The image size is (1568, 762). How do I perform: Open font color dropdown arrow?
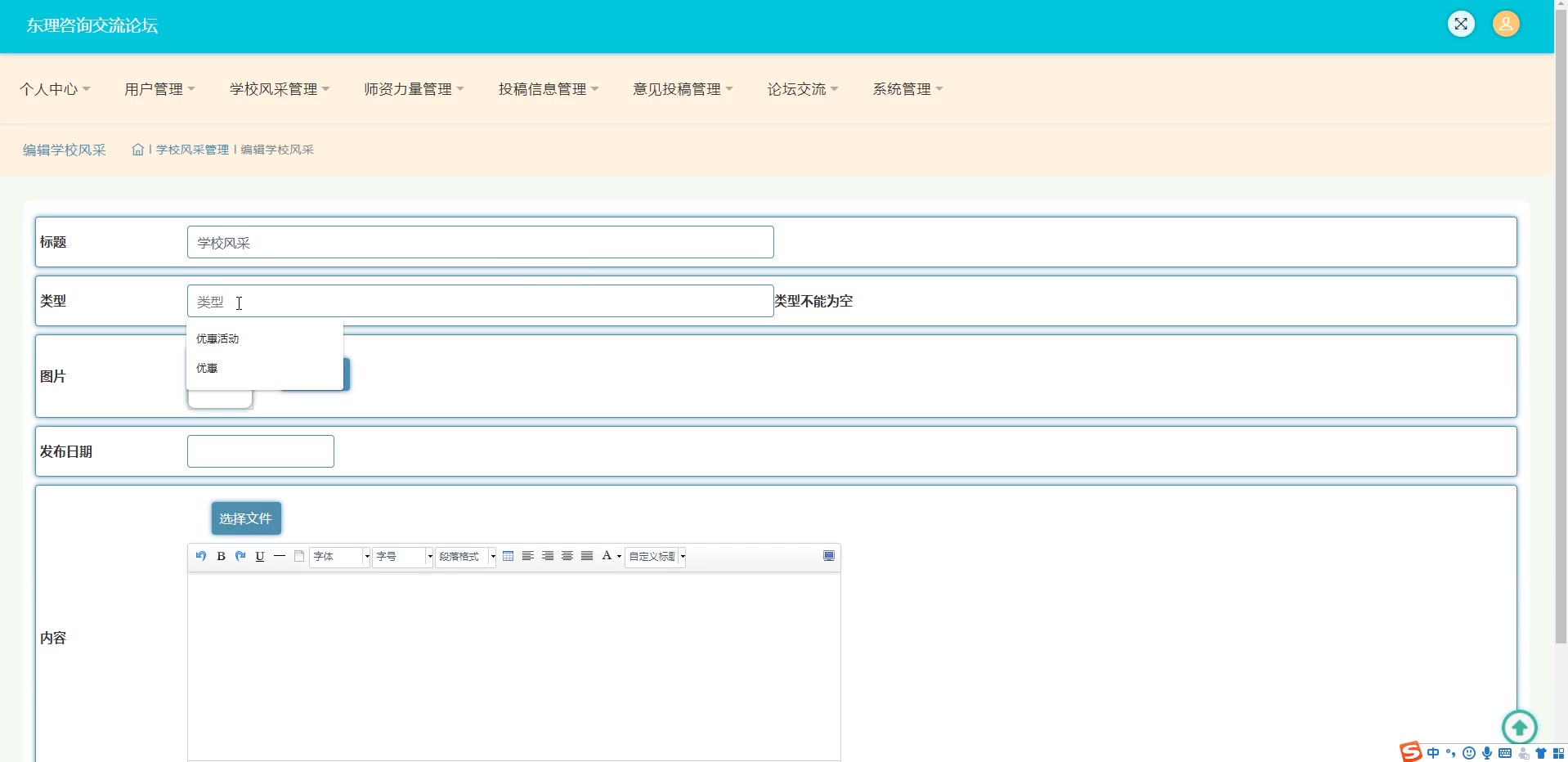click(619, 557)
